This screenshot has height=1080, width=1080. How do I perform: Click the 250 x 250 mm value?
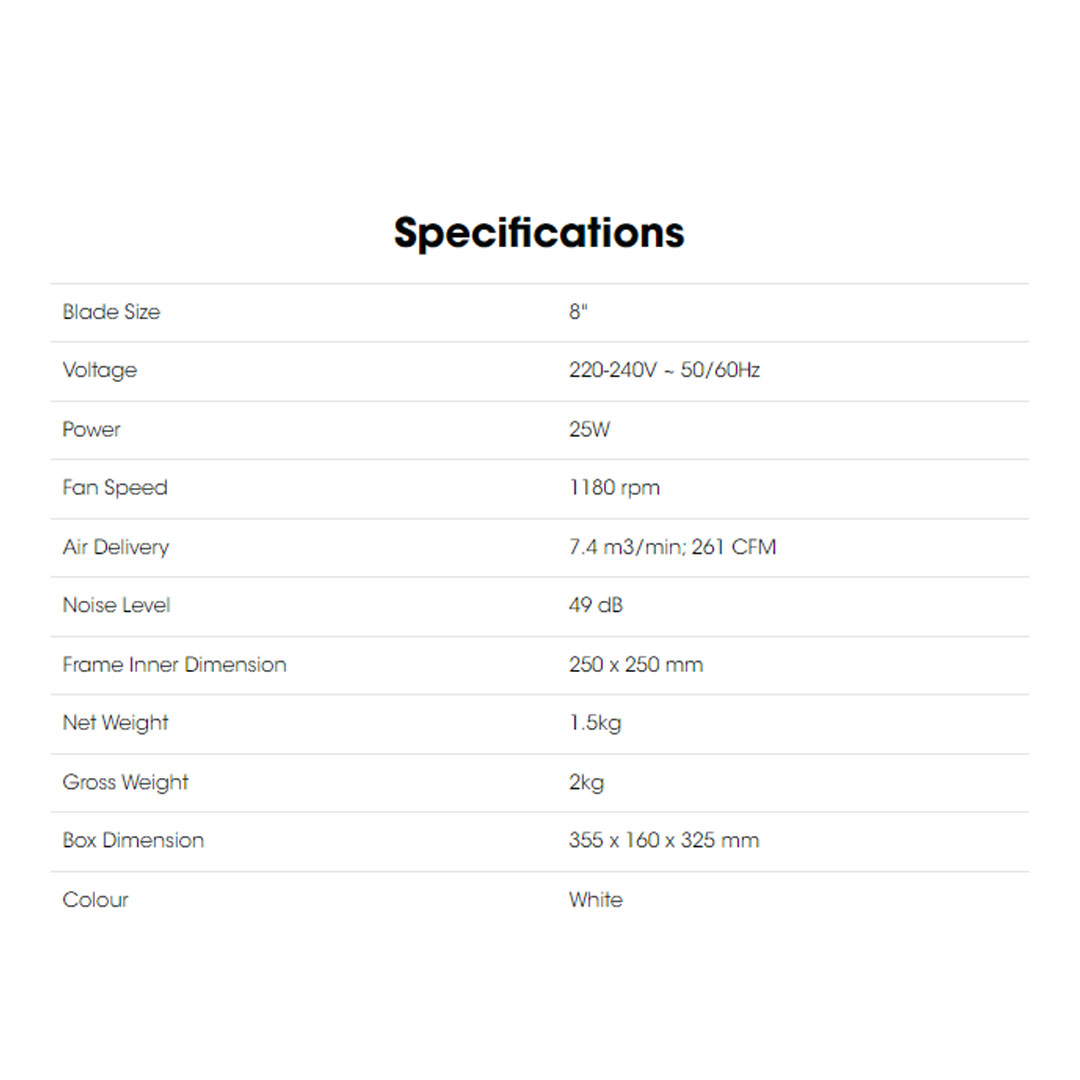635,665
